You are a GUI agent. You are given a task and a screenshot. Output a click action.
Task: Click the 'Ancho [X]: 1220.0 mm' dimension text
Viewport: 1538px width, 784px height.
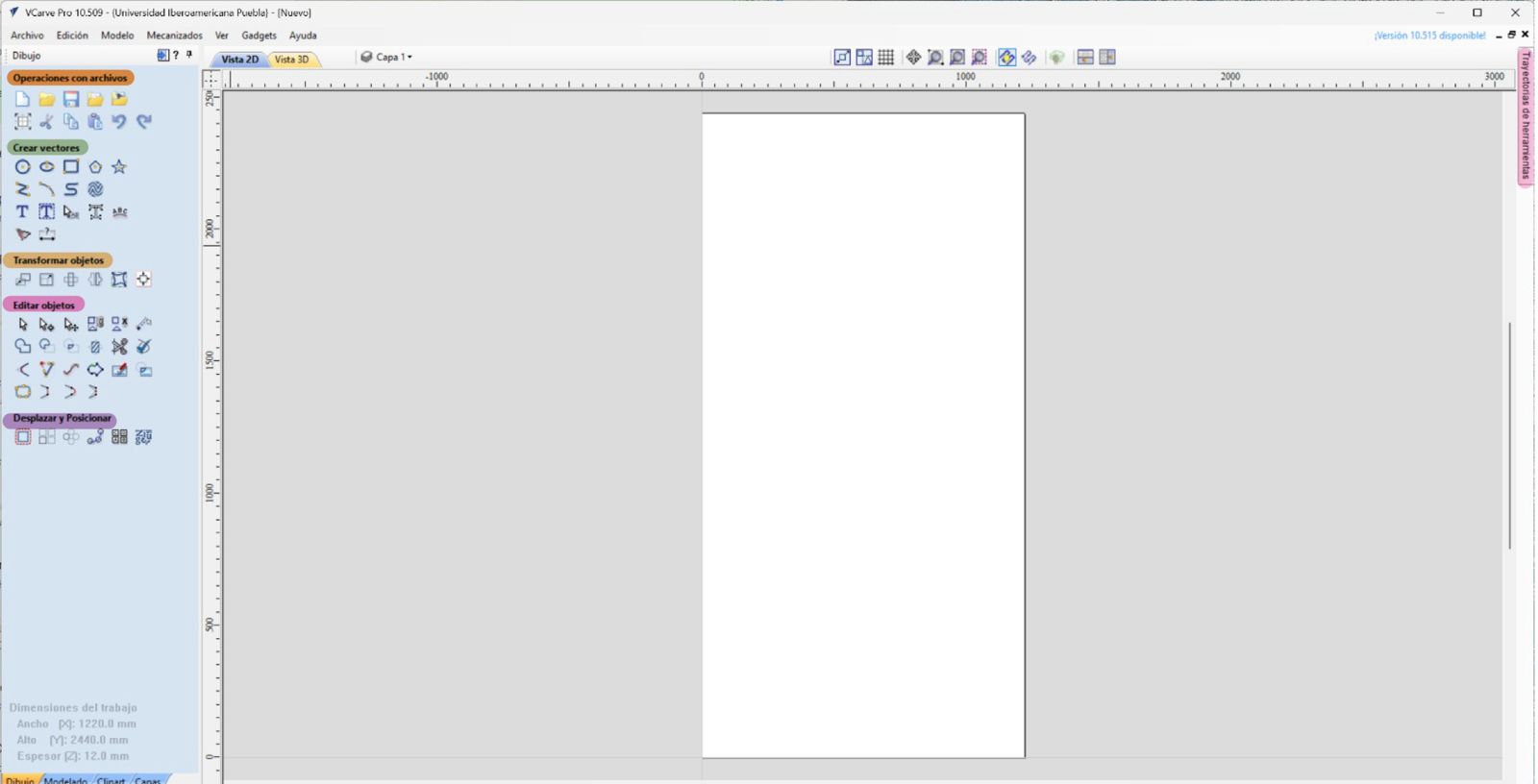point(76,723)
